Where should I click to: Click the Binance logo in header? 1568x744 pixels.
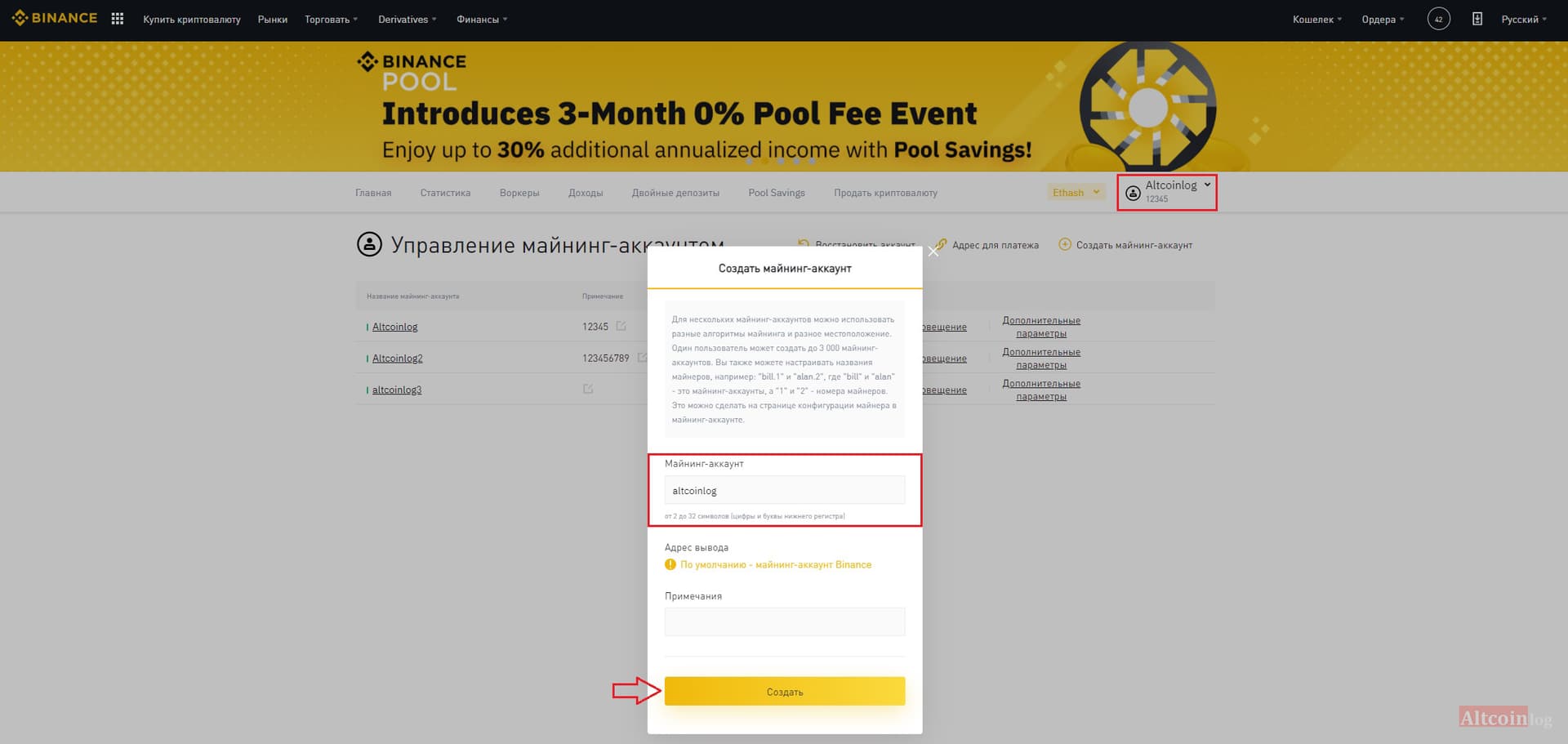[x=55, y=18]
